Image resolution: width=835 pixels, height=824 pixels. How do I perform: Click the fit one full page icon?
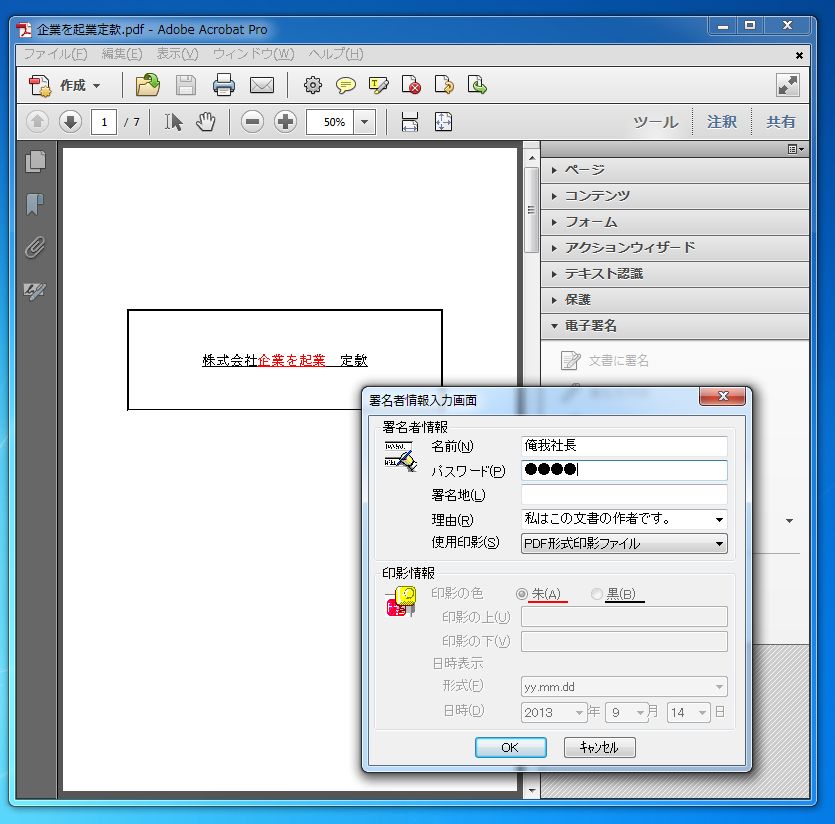point(443,122)
